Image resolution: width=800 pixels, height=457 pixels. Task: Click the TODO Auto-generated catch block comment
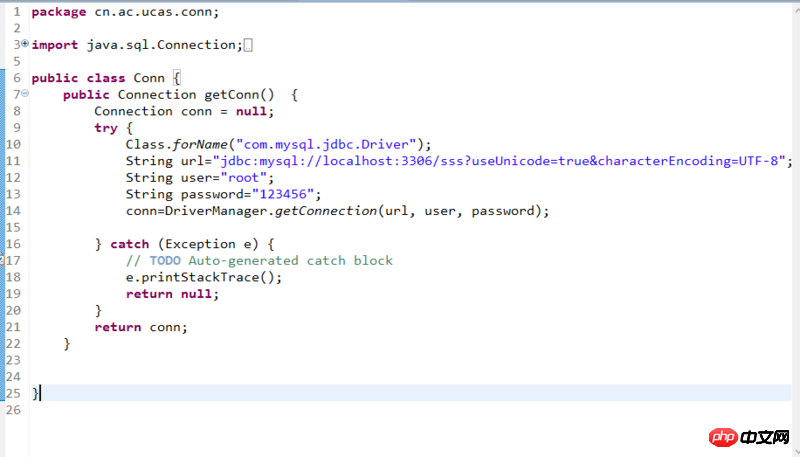pyautogui.click(x=259, y=261)
